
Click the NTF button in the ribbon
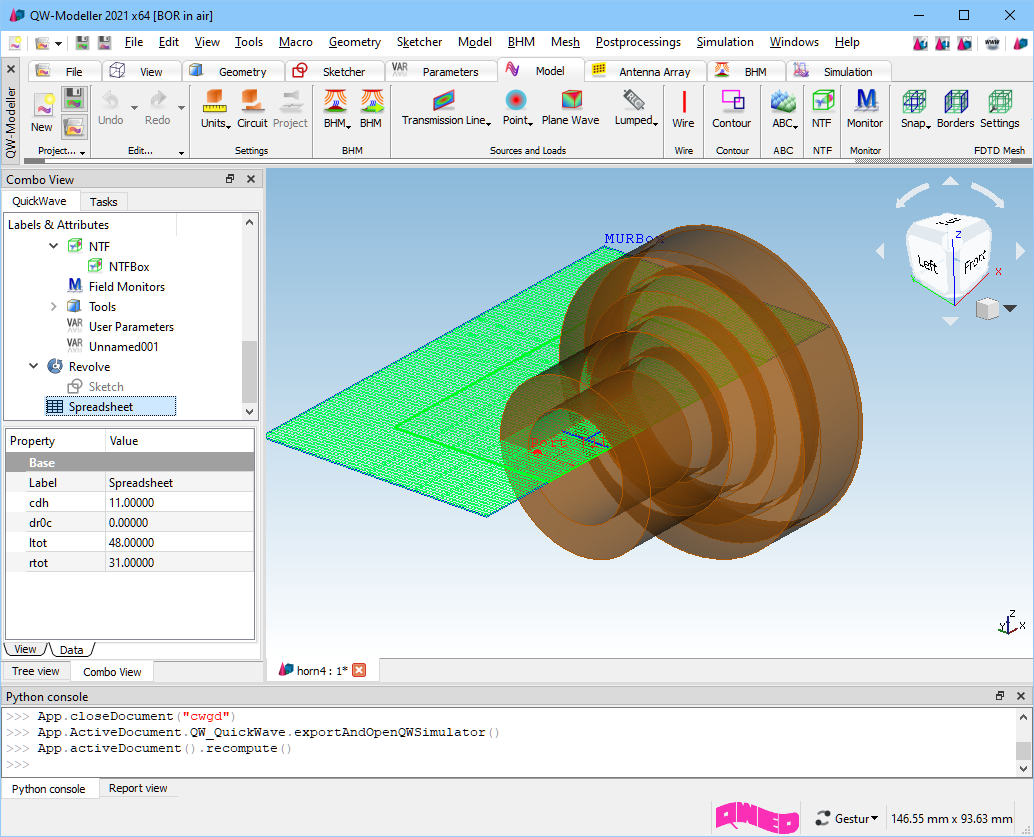(x=822, y=109)
